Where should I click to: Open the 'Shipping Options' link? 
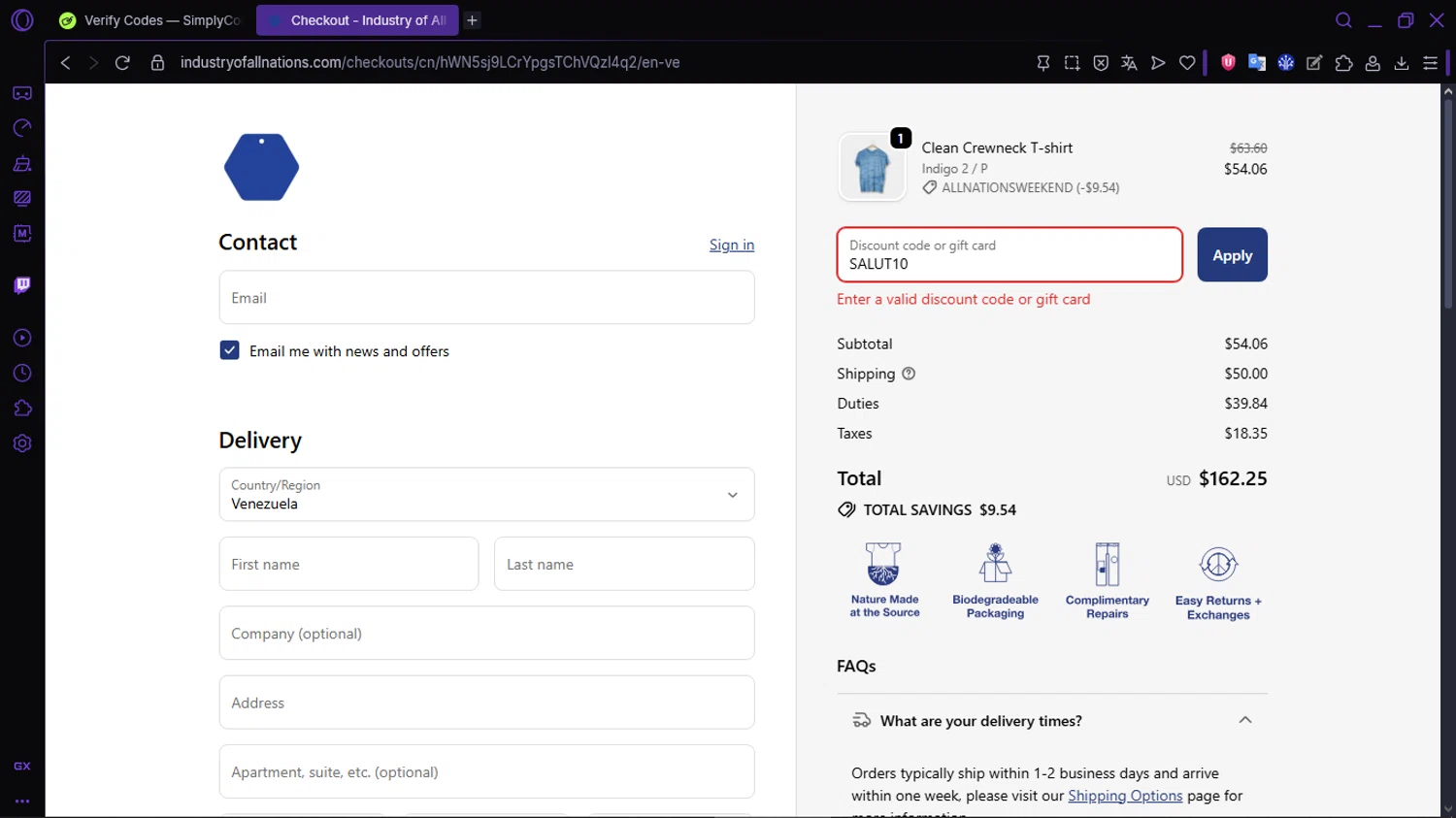click(1125, 796)
